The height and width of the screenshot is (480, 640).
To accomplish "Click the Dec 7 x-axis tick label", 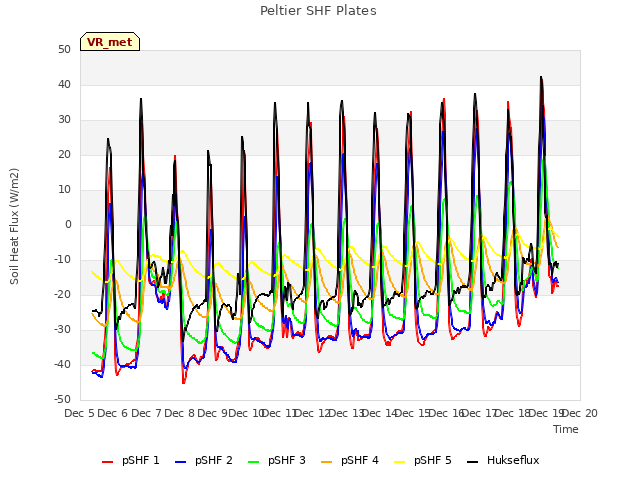I will pyautogui.click(x=146, y=413).
